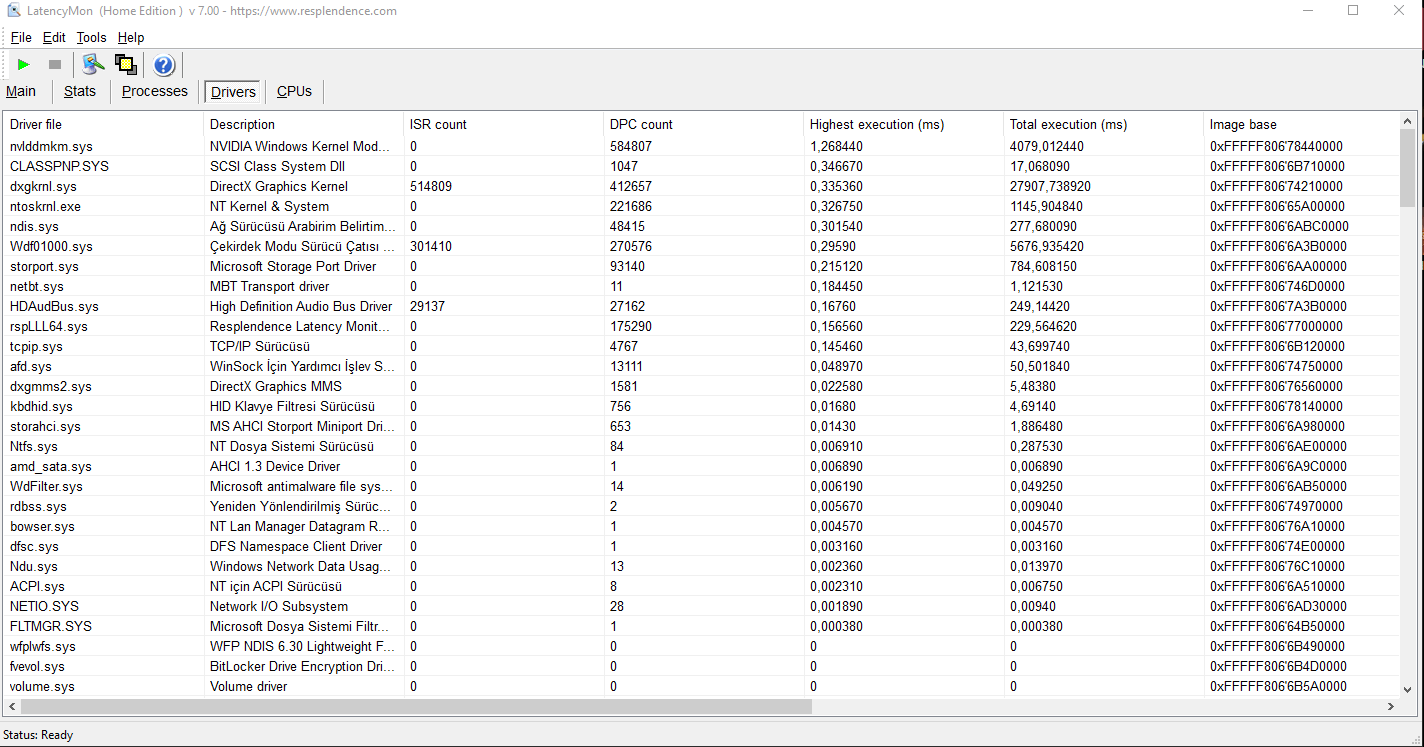
Task: Open the File menu
Action: click(21, 37)
